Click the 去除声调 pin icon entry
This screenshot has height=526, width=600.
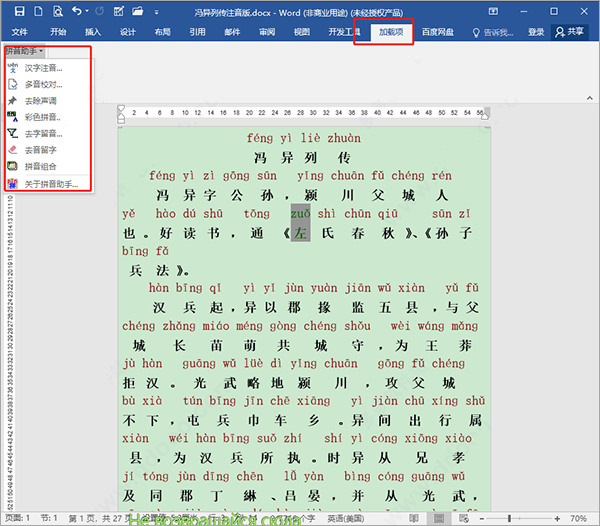coord(42,101)
